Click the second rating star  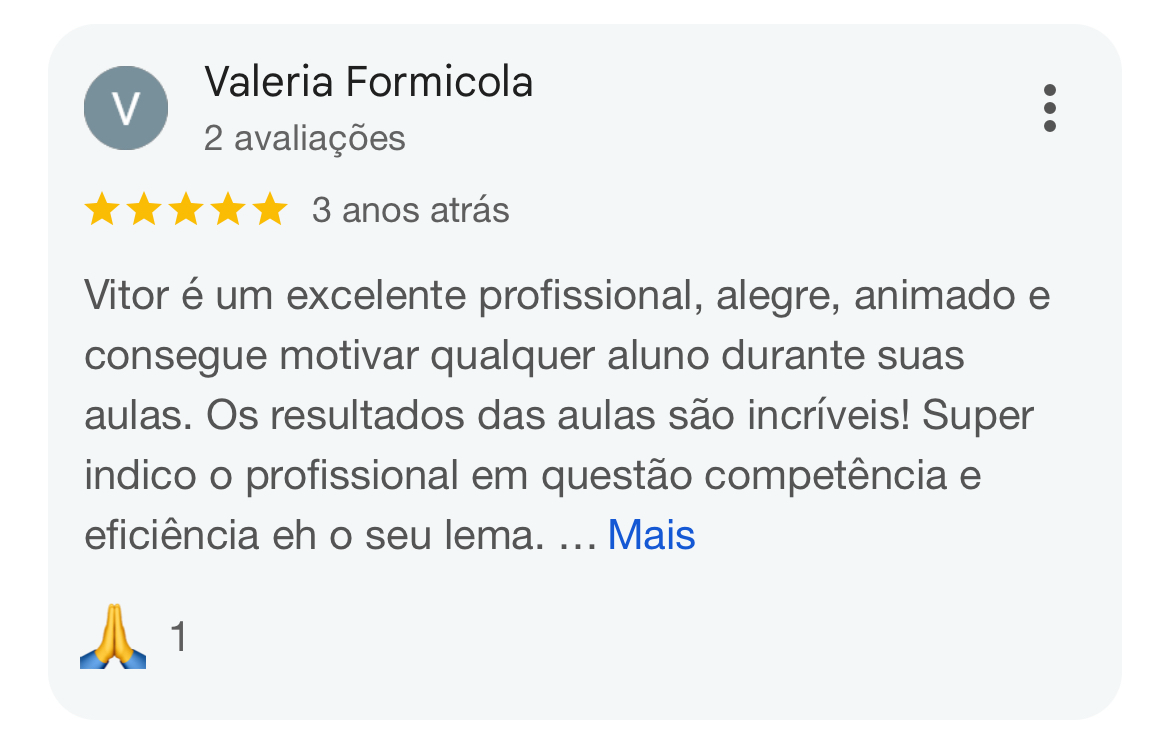(x=143, y=211)
